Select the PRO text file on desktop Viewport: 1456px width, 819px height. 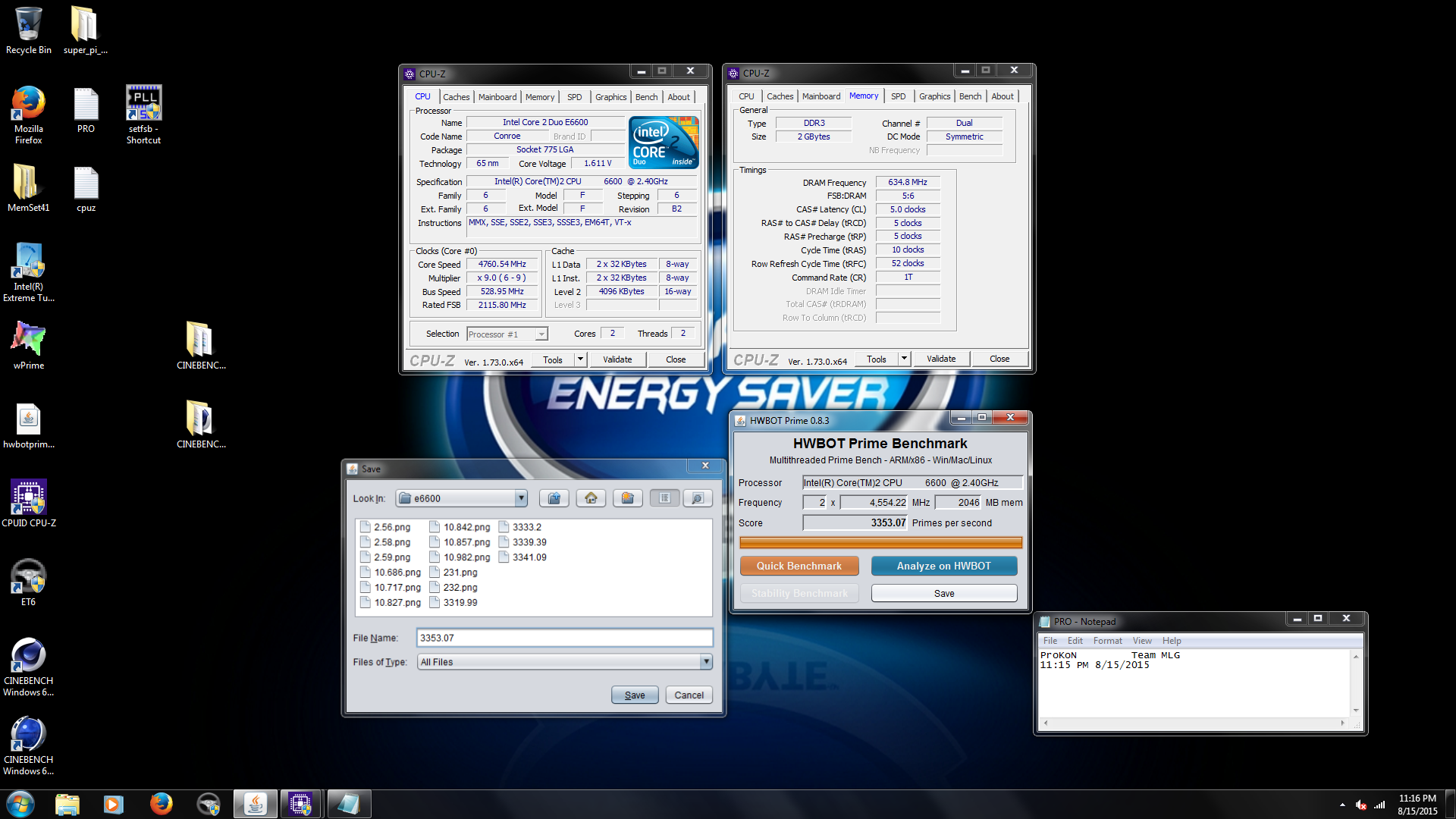click(86, 111)
